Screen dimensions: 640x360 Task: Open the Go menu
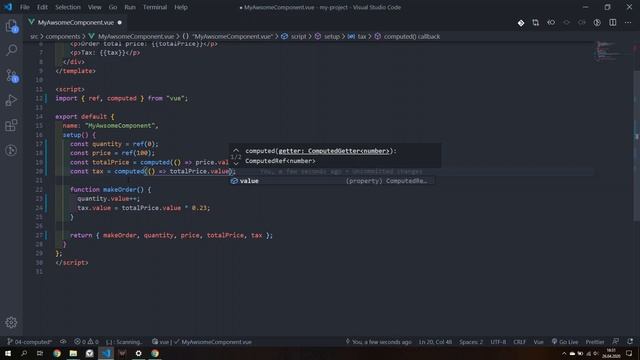[113, 7]
